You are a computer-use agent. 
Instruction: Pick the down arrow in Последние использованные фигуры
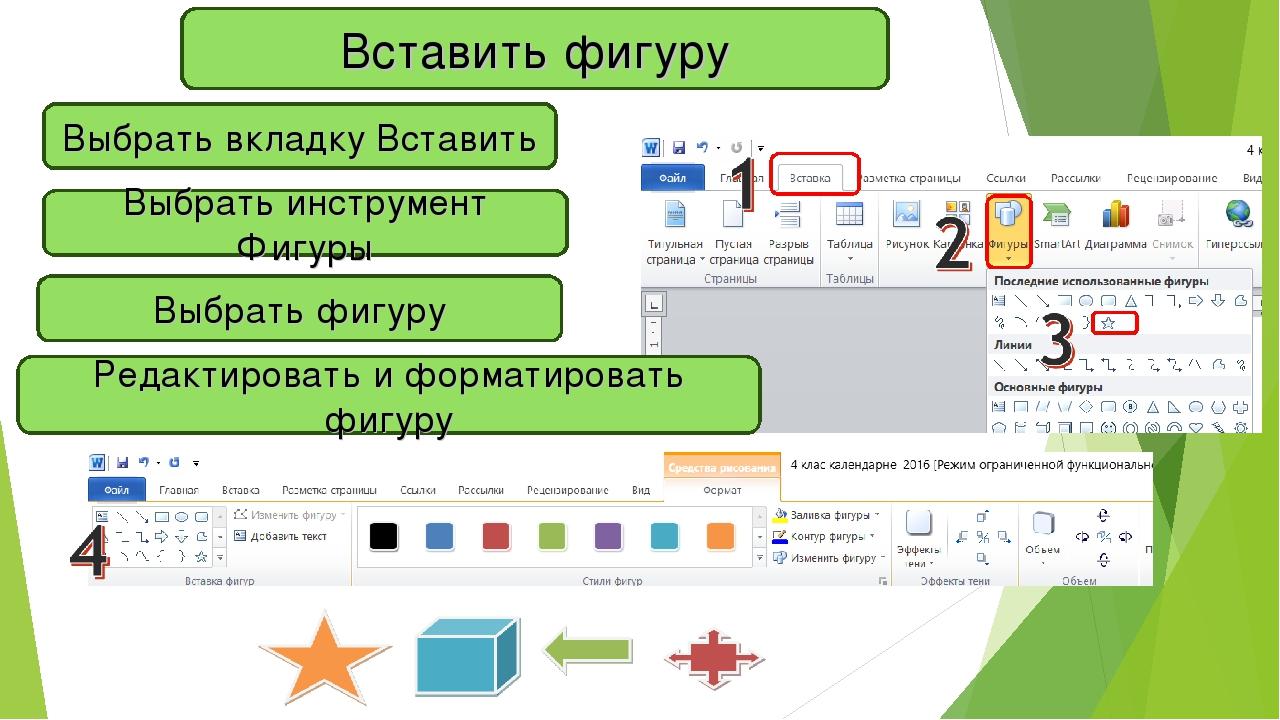pyautogui.click(x=1218, y=300)
